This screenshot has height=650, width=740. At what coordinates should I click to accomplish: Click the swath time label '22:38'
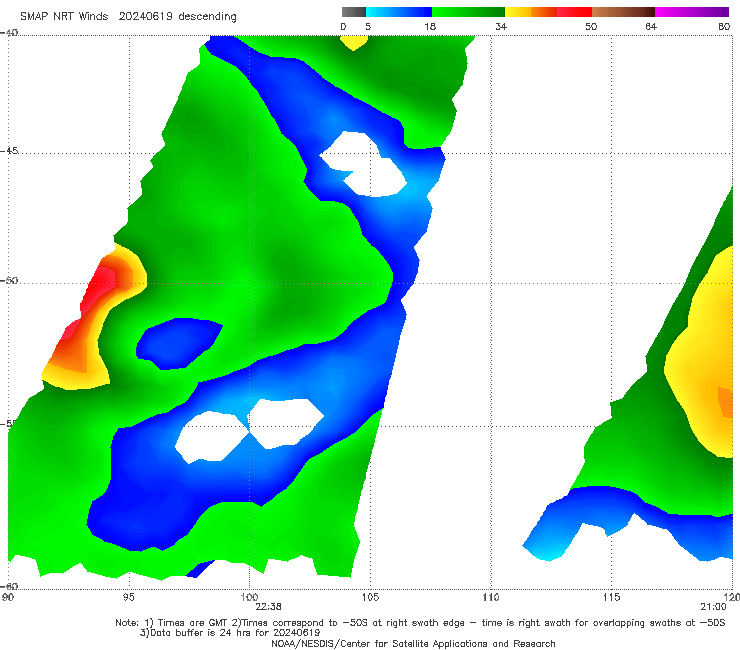click(268, 607)
